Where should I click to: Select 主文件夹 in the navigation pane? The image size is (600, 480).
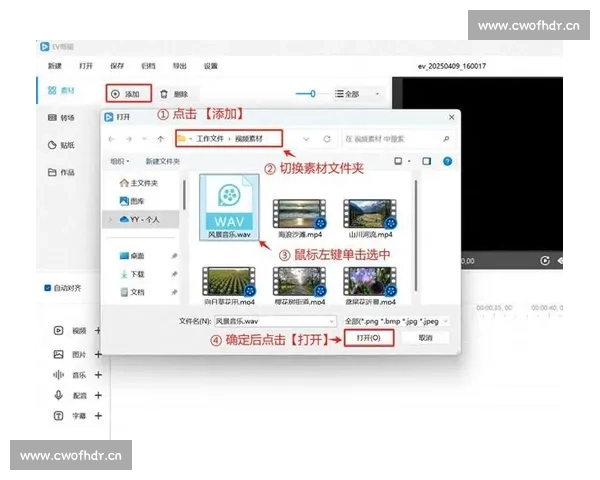pyautogui.click(x=139, y=183)
